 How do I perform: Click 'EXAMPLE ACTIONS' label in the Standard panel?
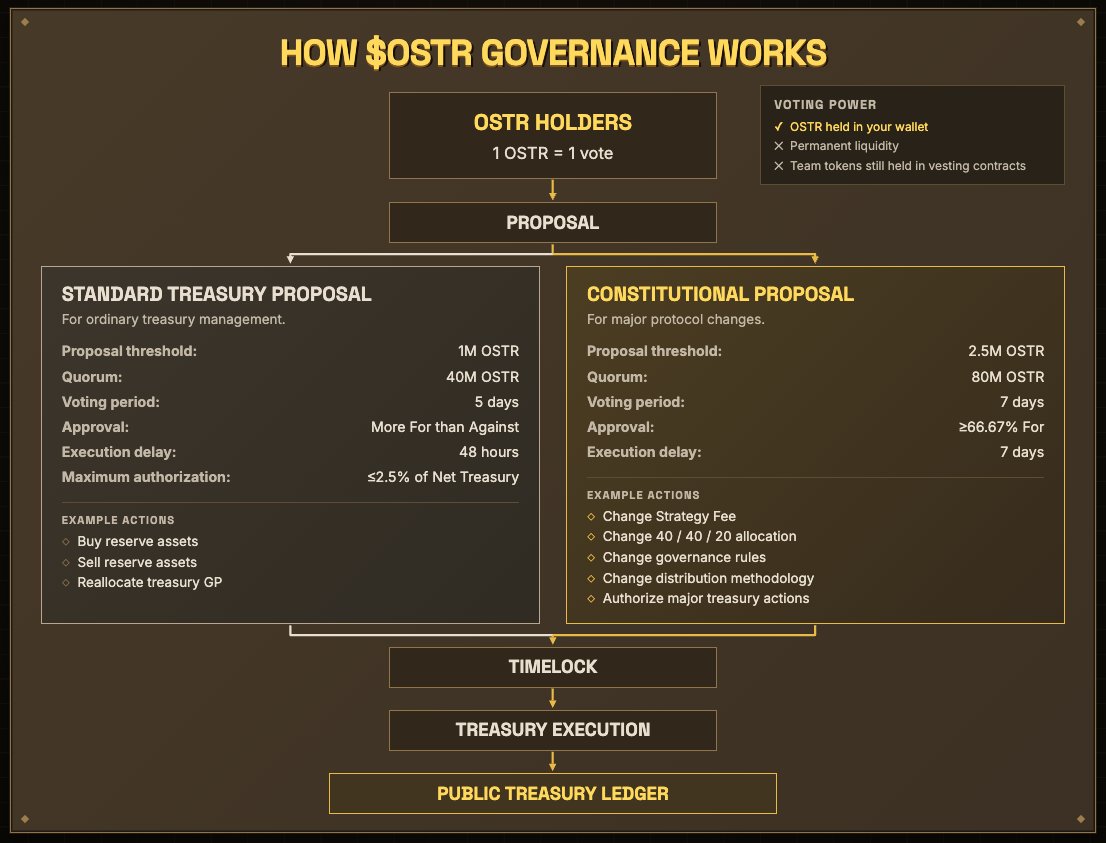click(118, 521)
